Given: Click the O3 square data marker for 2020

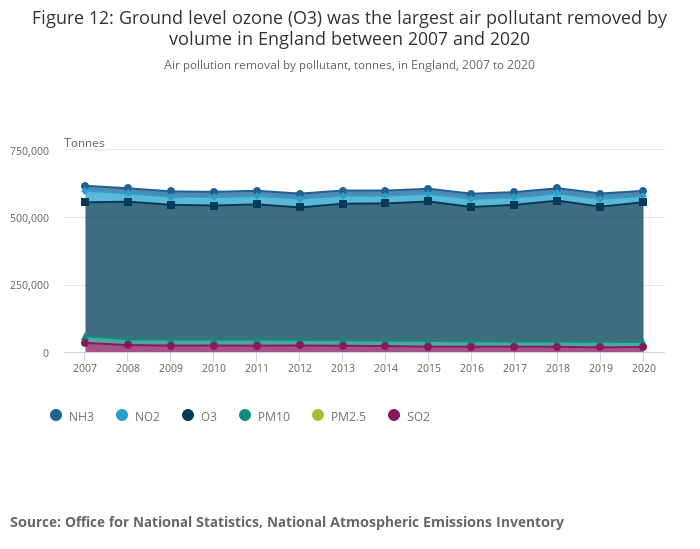Looking at the screenshot, I should click(643, 202).
